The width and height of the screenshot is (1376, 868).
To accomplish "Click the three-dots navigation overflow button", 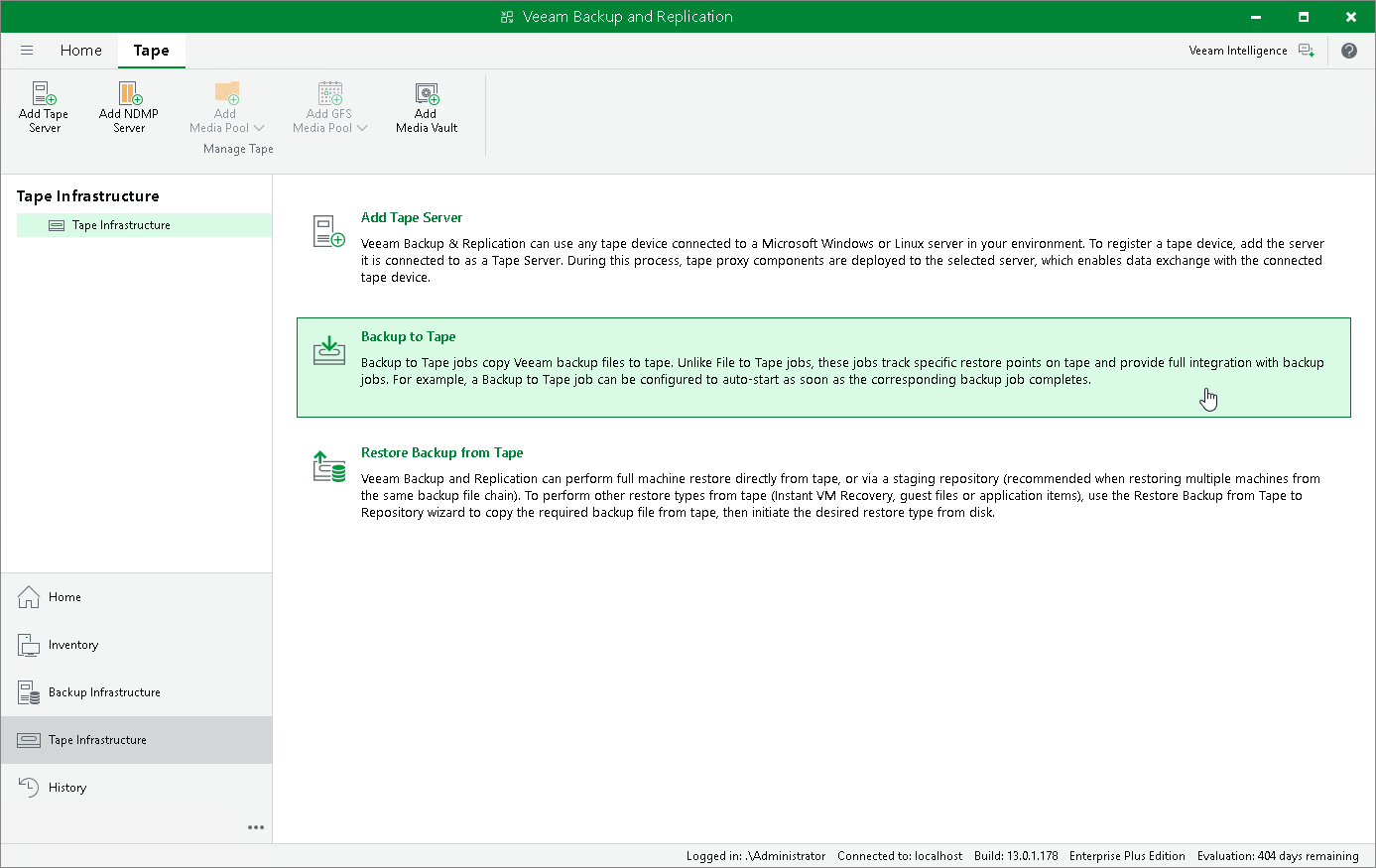I will [x=256, y=827].
